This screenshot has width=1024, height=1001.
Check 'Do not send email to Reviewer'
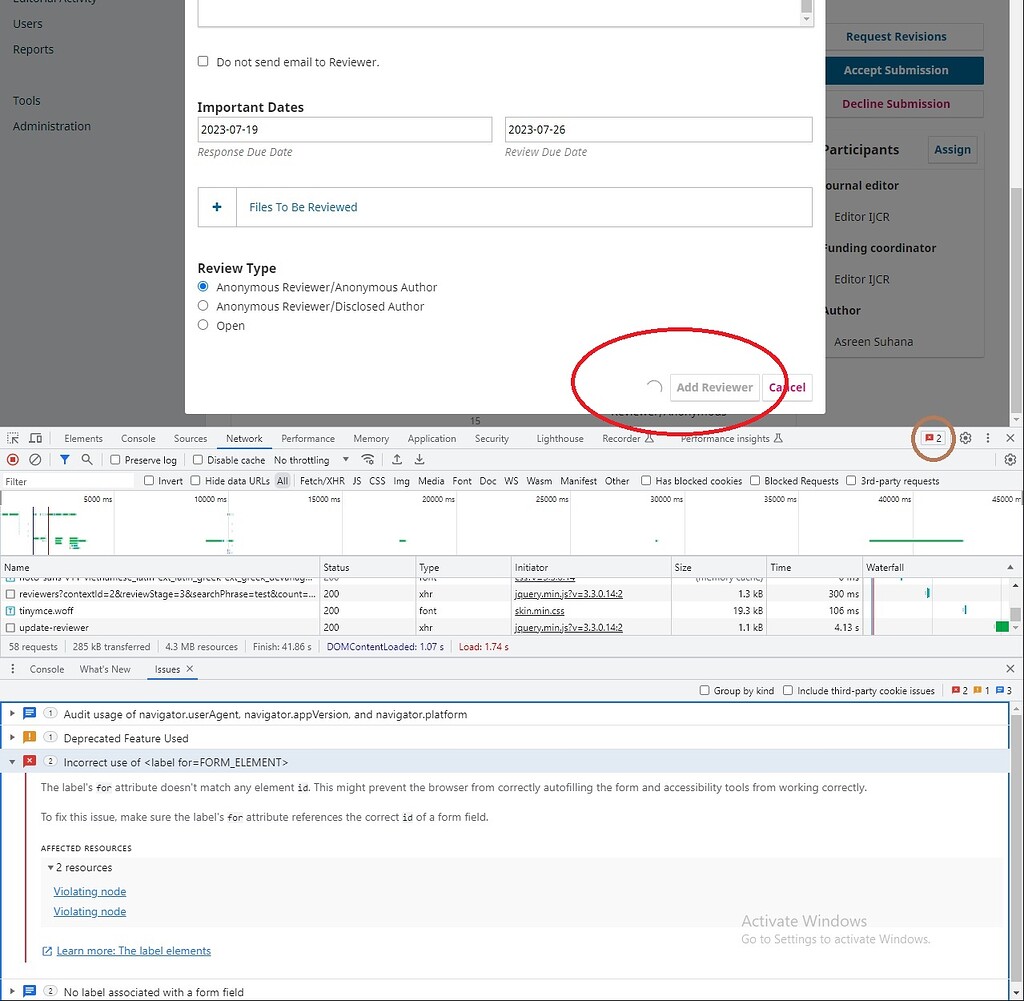point(203,61)
